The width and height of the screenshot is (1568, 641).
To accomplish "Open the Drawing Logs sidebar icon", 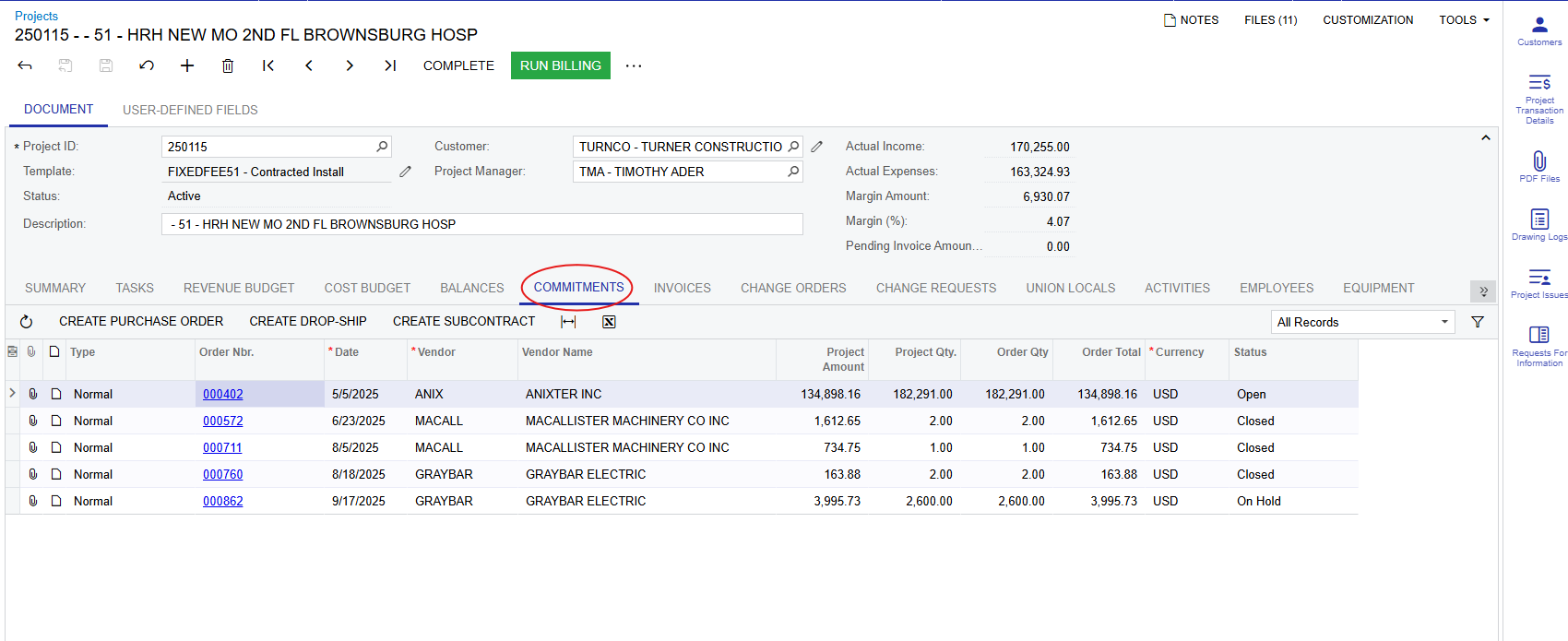I will coord(1539,224).
